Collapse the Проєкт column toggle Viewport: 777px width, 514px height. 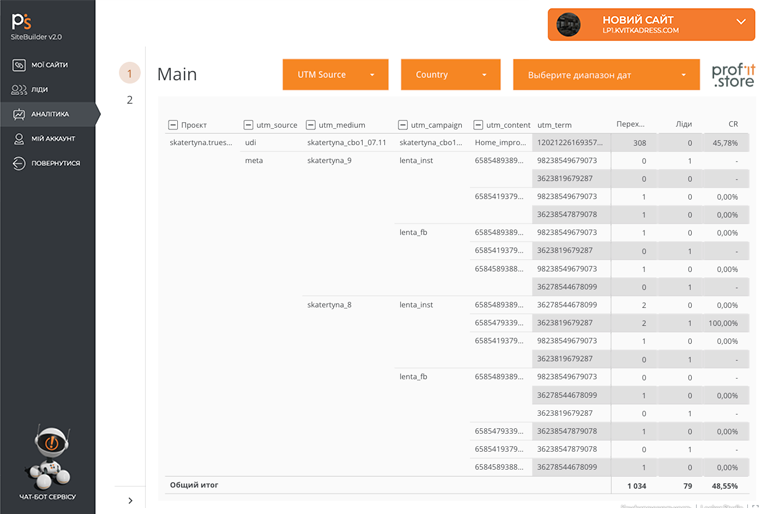173,125
